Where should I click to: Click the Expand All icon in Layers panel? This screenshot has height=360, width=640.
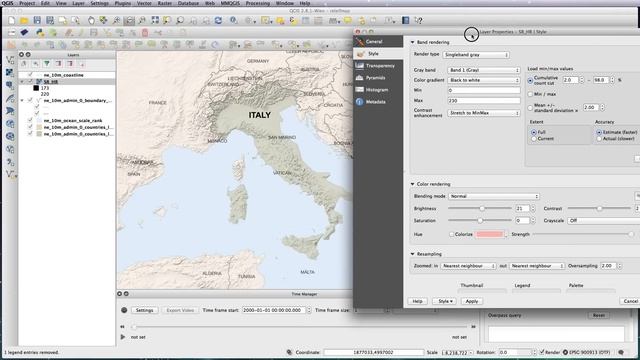[x=58, y=64]
